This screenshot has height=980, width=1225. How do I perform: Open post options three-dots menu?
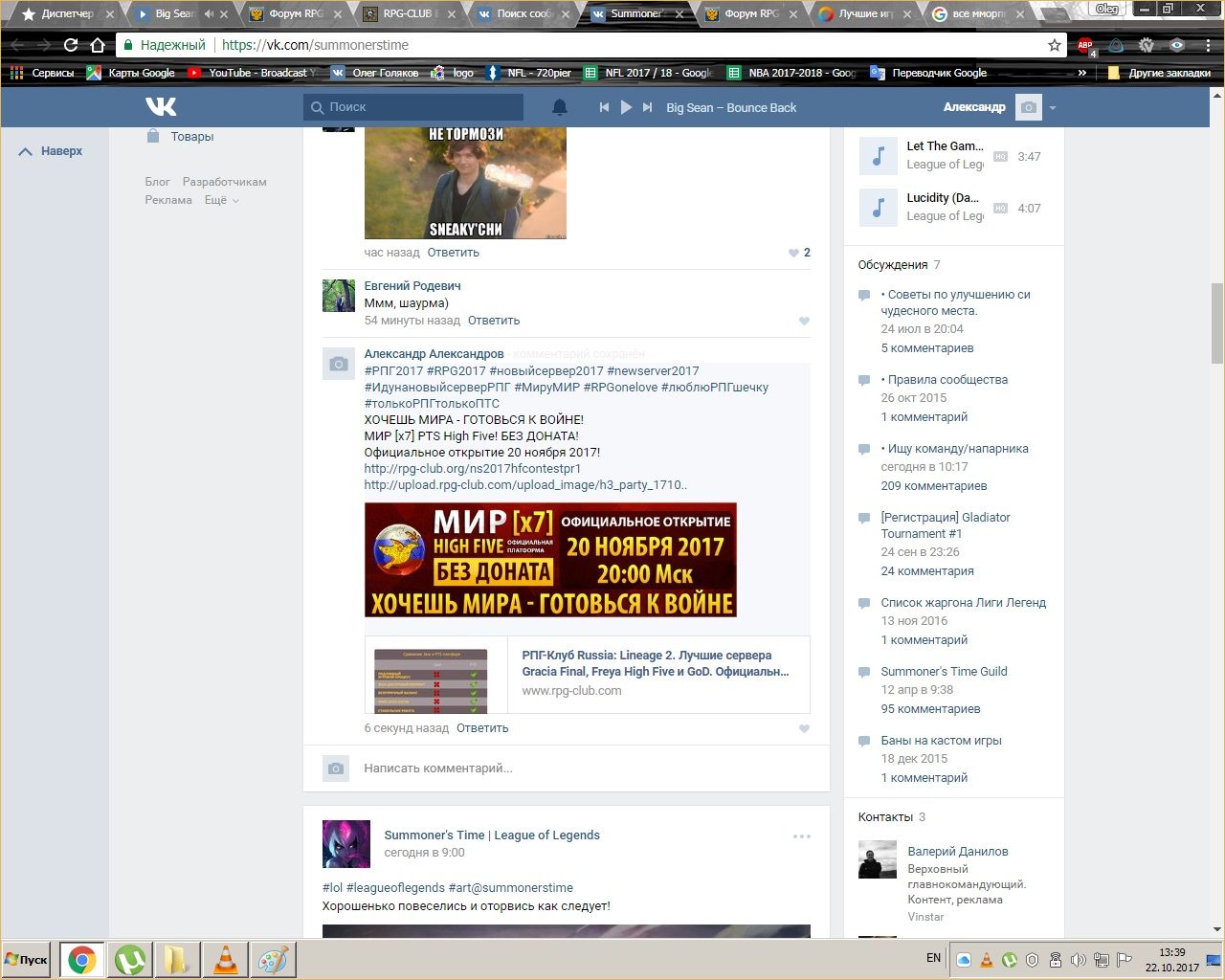point(802,836)
